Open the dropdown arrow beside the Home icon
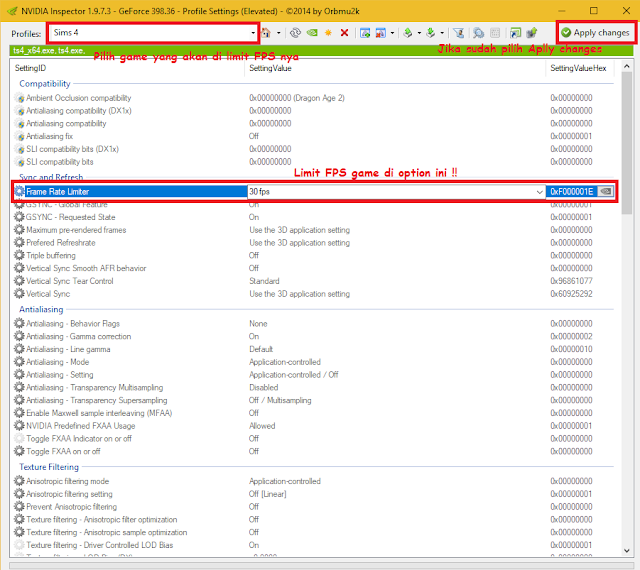640x570 pixels. (279, 33)
